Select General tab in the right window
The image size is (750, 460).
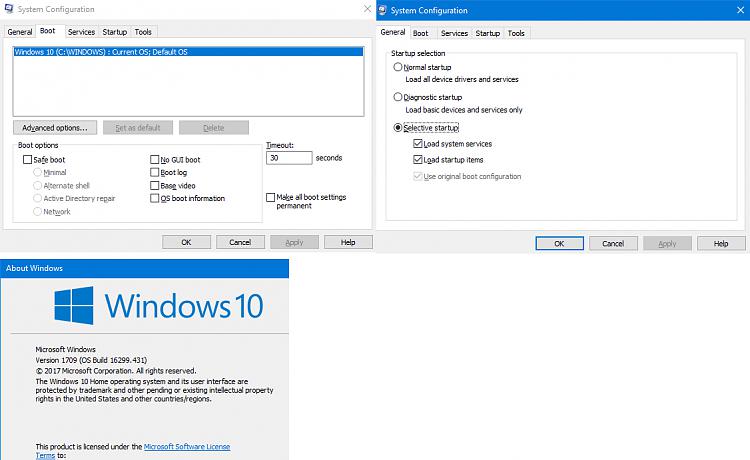pyautogui.click(x=393, y=32)
